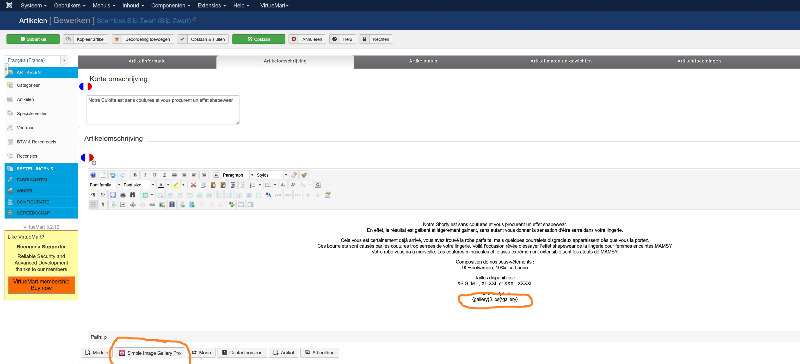Open the Font family dropdown
Screen dimensions: 800x364
[105, 185]
